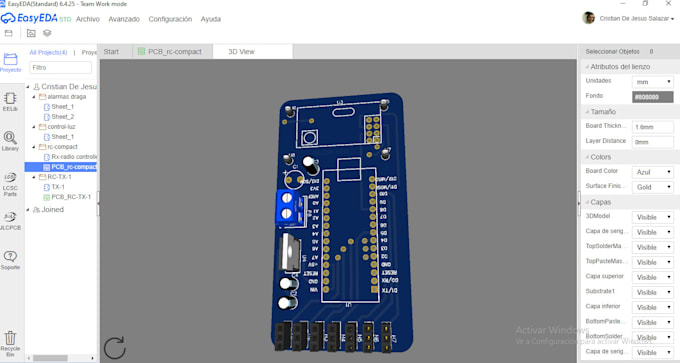Click the Joined group icon
The image size is (680, 363).
click(36, 209)
